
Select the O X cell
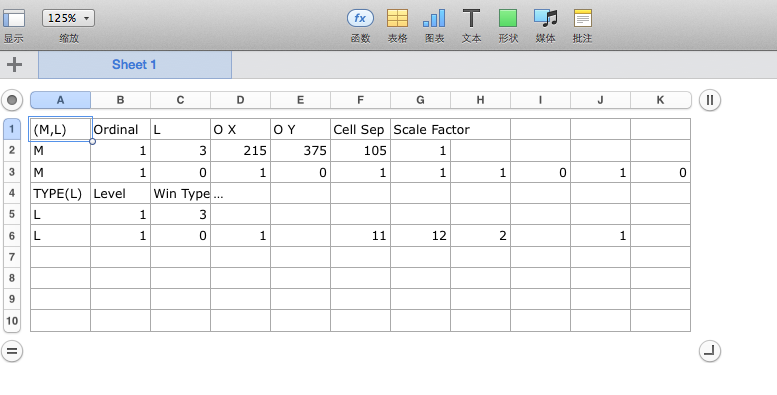240,129
